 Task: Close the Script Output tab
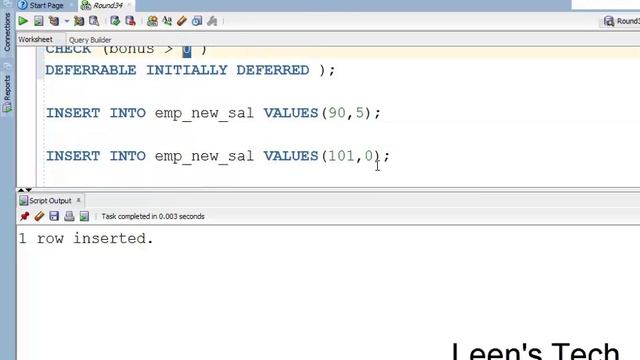pos(78,200)
